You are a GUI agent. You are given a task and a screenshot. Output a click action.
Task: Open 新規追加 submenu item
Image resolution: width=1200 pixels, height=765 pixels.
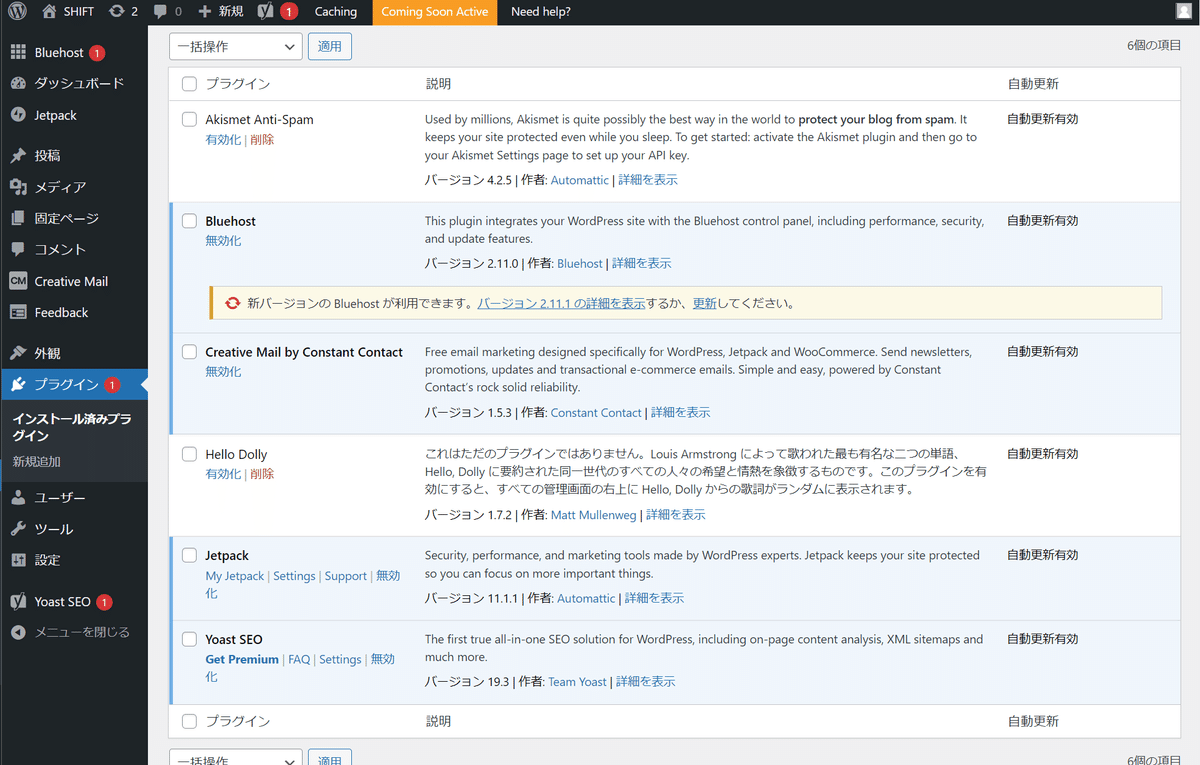(37, 462)
